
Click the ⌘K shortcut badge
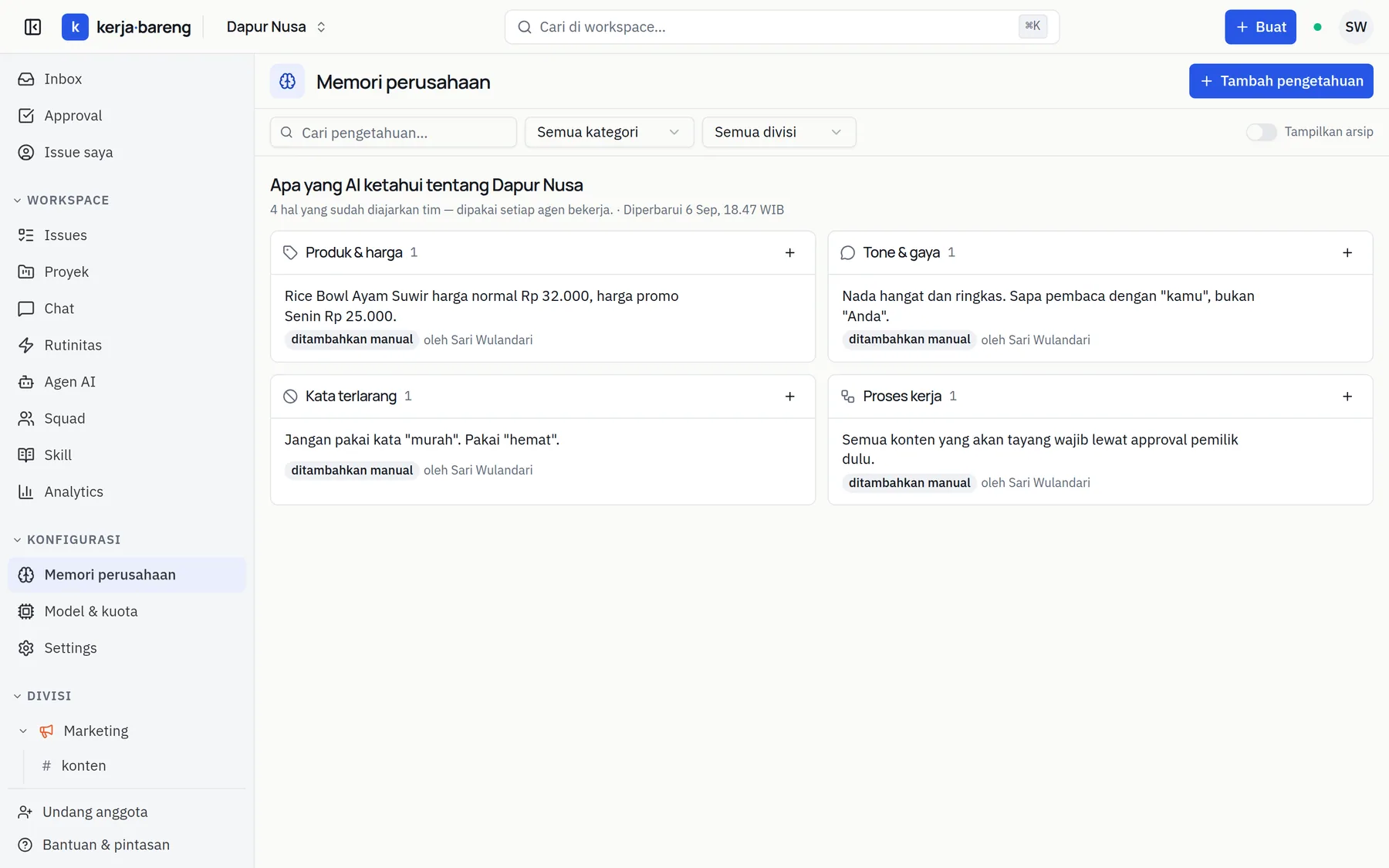(1032, 26)
